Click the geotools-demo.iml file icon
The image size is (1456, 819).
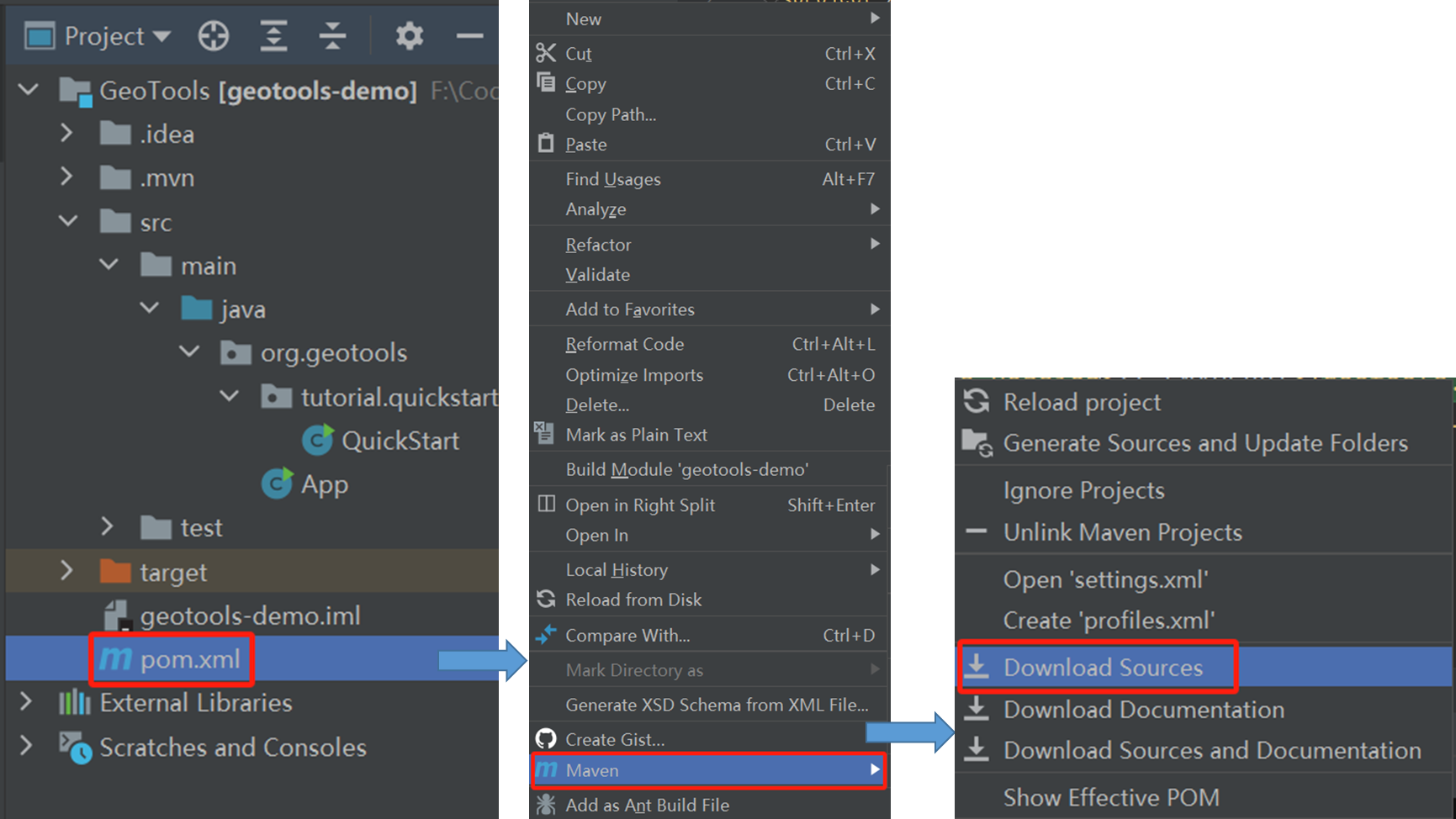tap(116, 616)
